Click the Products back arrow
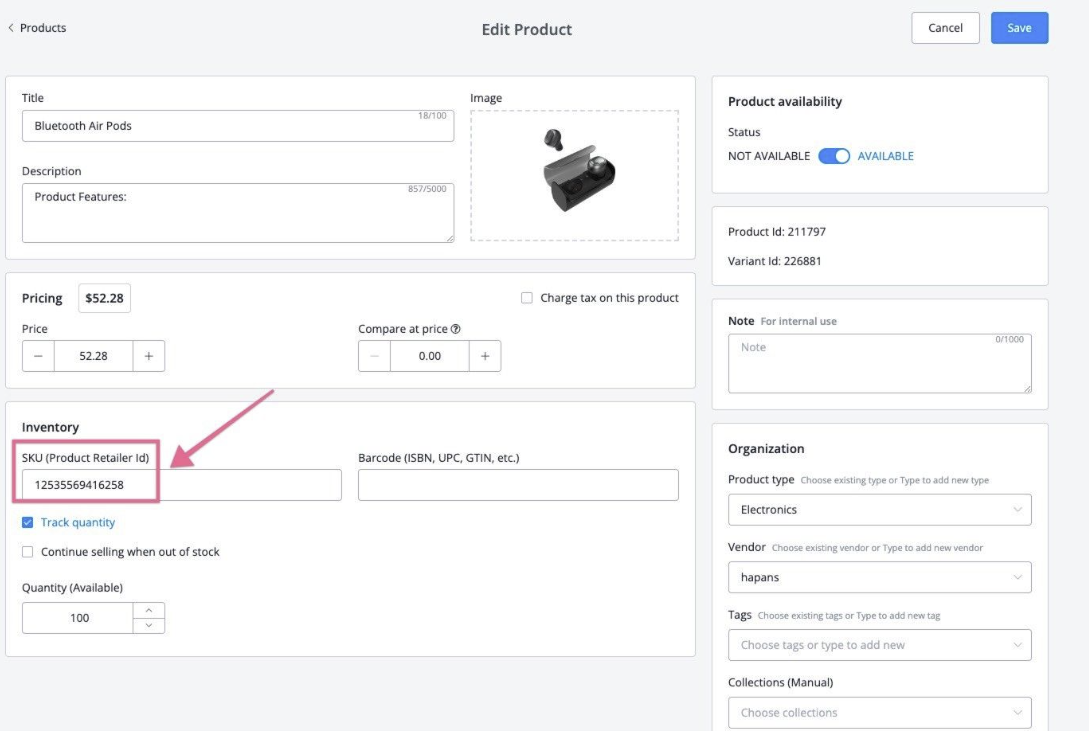The height and width of the screenshot is (731, 1089). pos(11,28)
